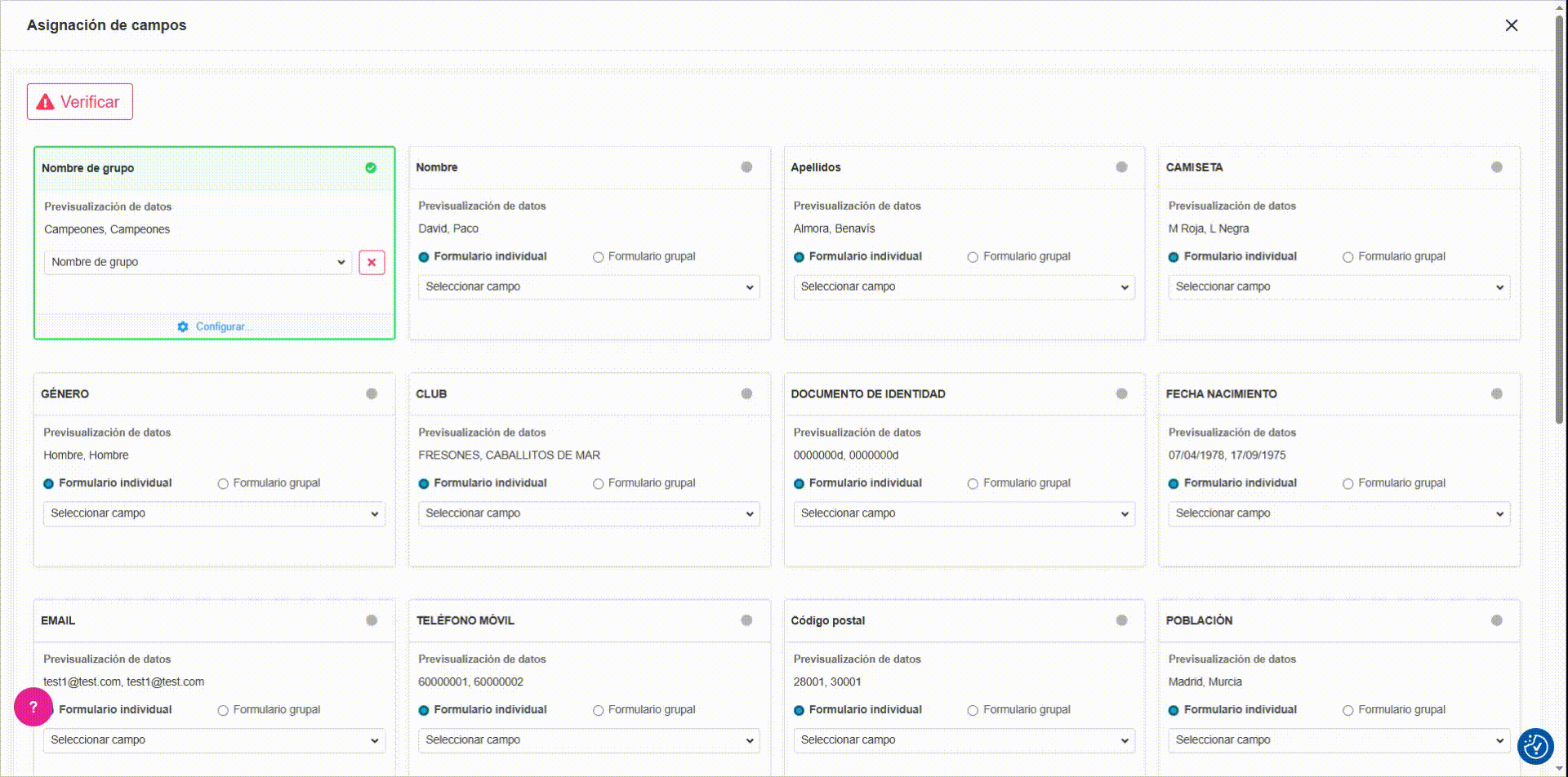Open Seleccionar campo dropdown under TELÉFONO MÓVIL
Screen dimensions: 1568x777
tap(589, 740)
